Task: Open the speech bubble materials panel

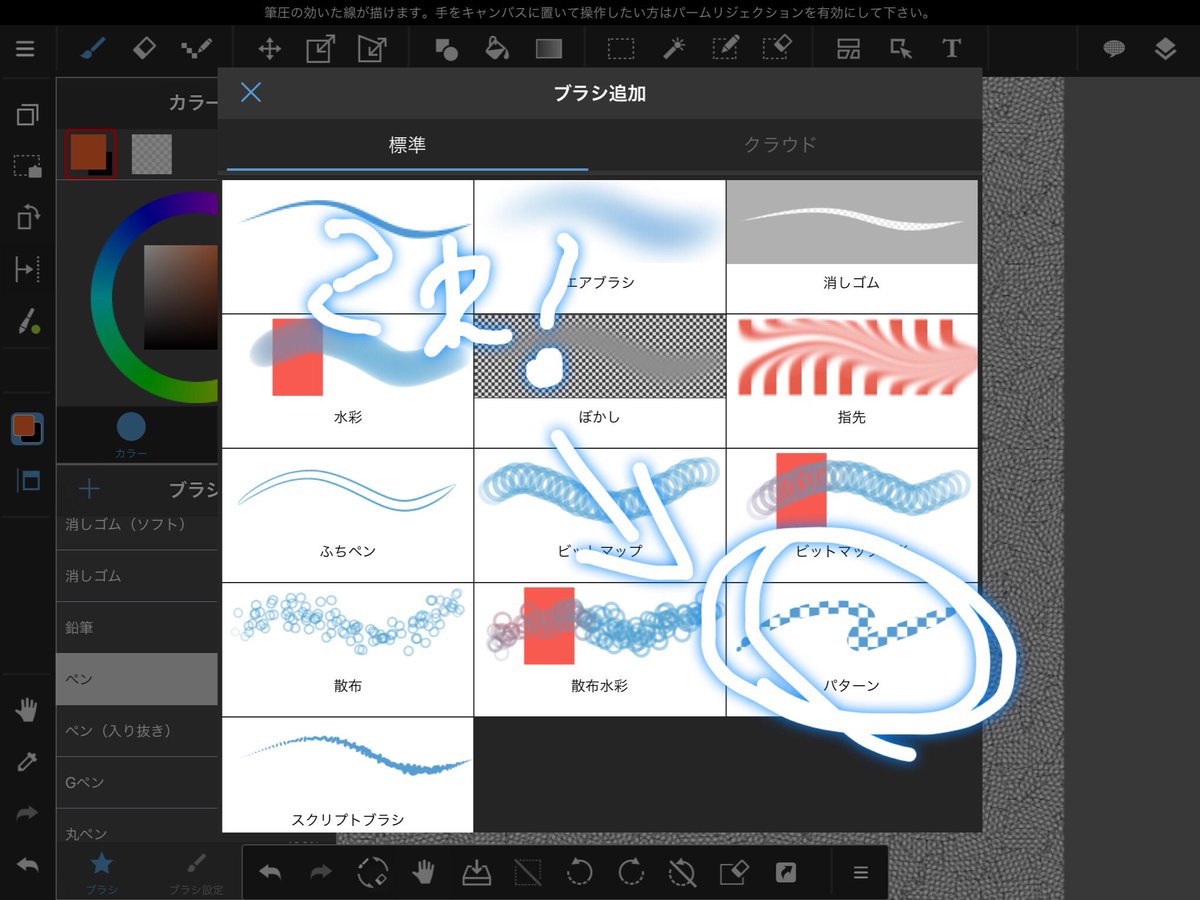Action: 1114,49
